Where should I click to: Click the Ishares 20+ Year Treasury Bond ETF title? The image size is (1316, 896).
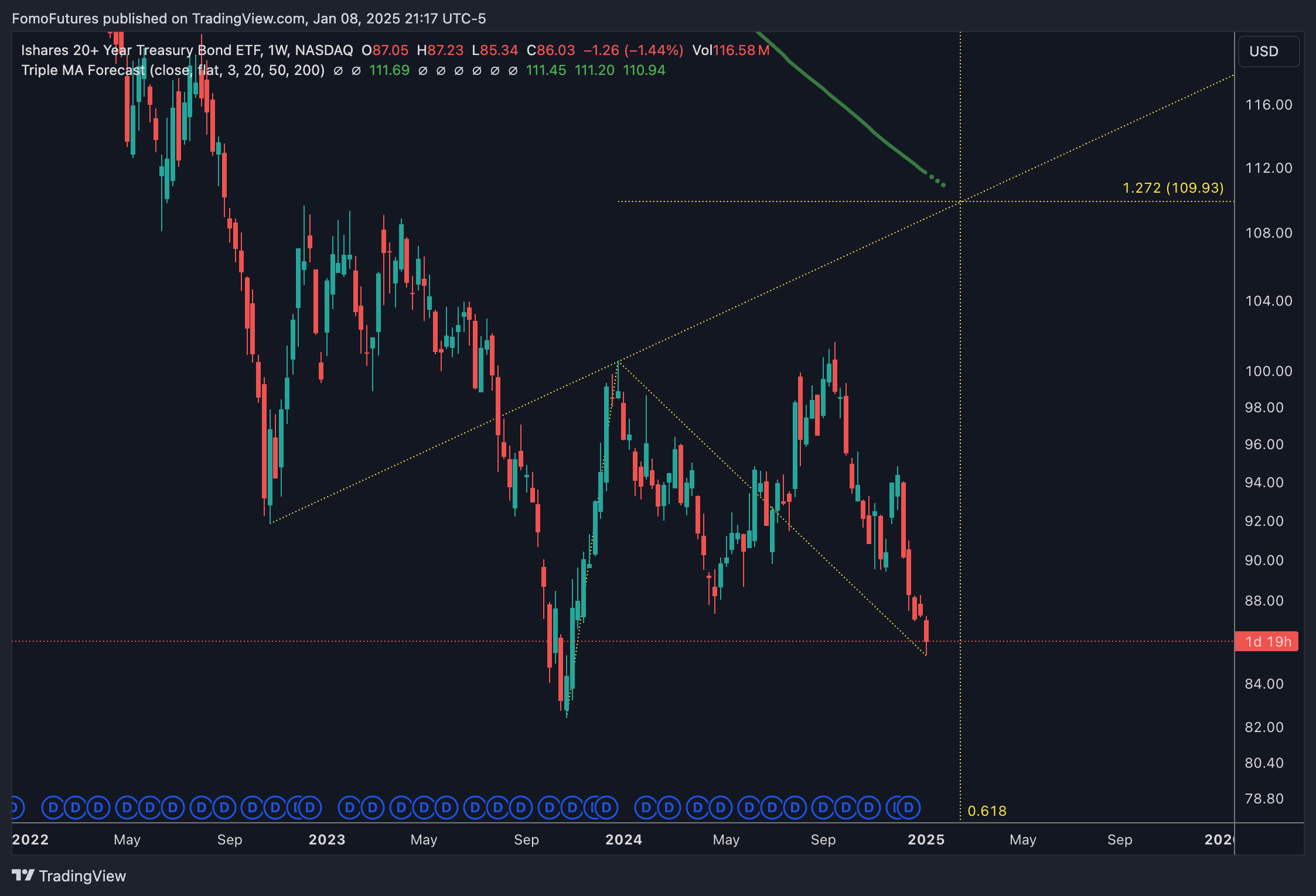point(187,50)
